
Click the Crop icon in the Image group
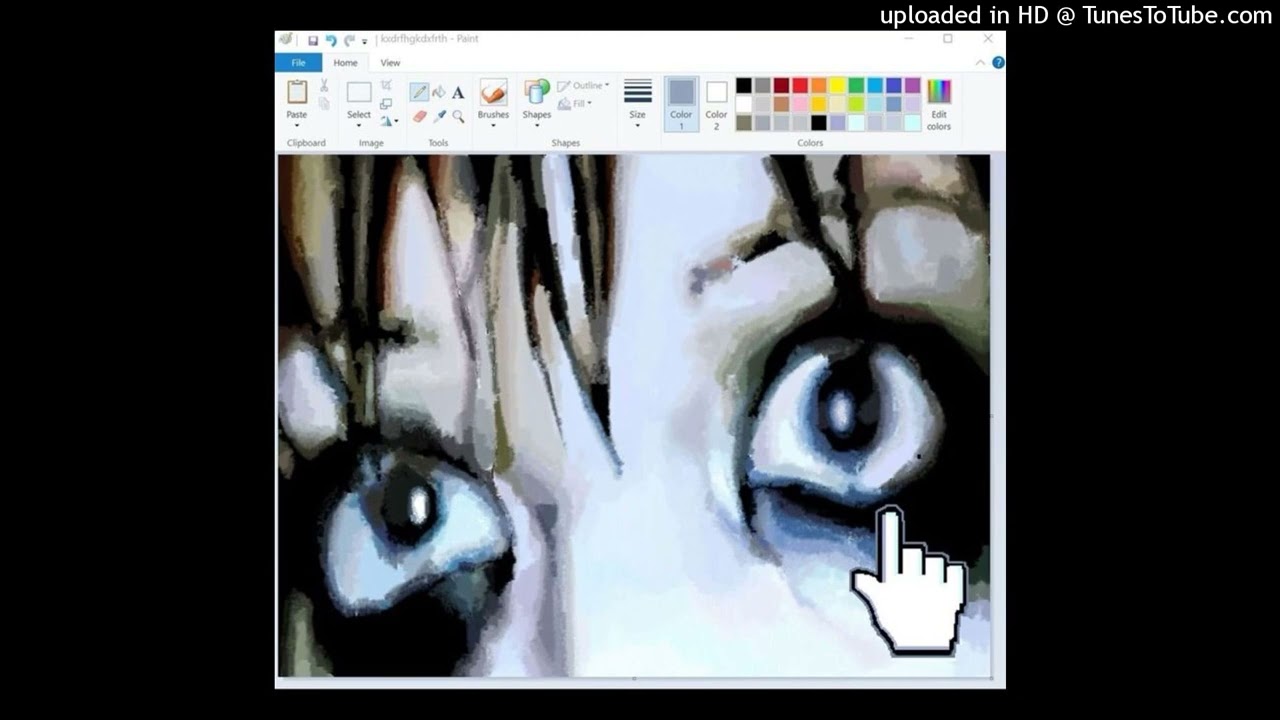click(x=386, y=86)
